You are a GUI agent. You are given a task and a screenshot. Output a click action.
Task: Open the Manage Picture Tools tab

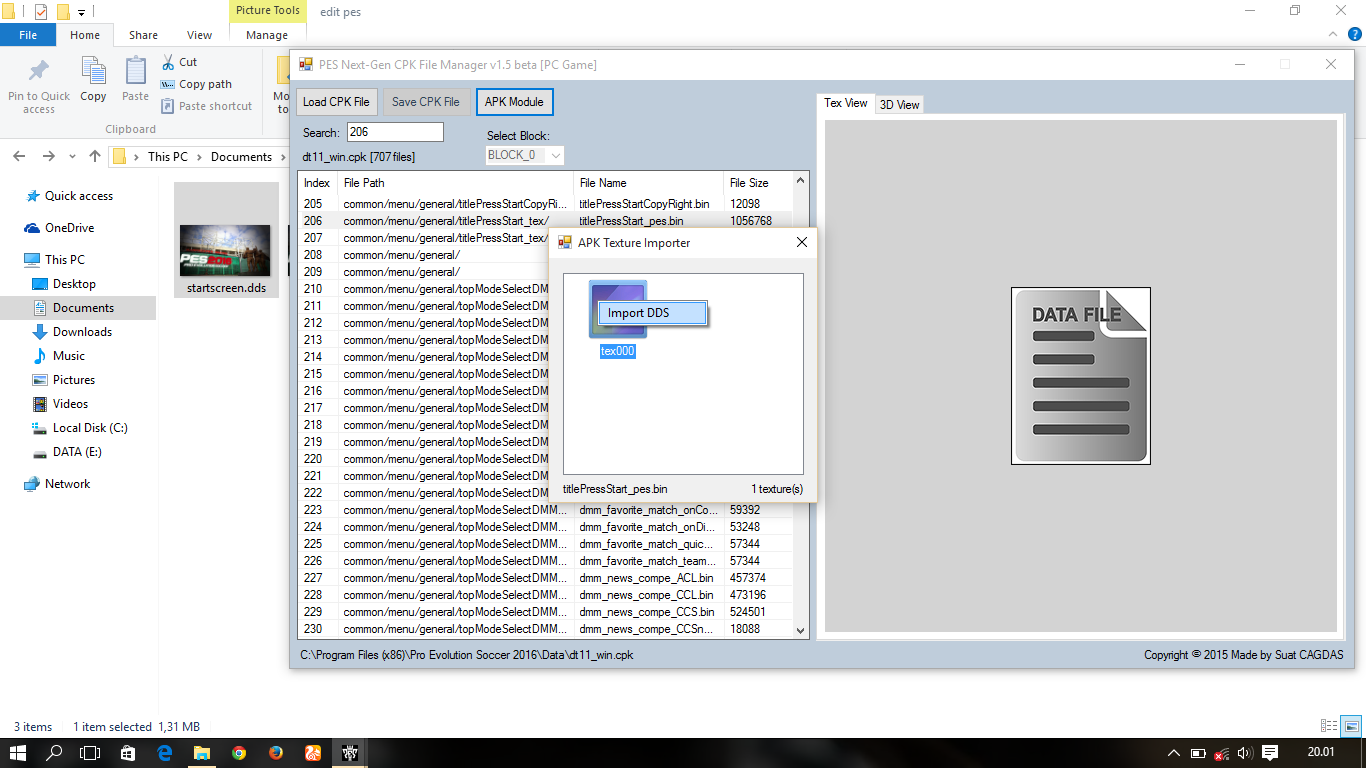267,35
